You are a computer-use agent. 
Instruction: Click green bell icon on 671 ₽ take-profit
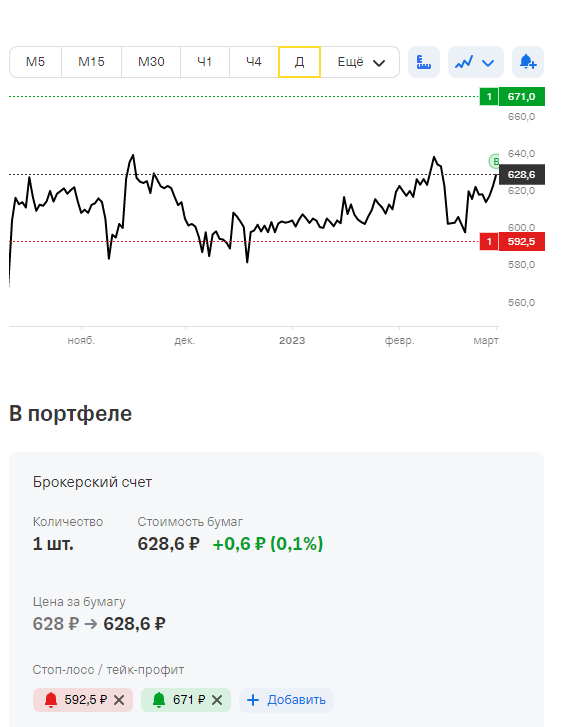159,700
